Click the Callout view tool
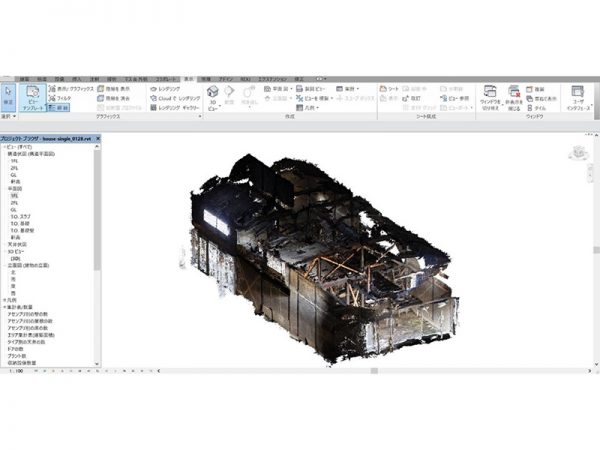600x450 pixels. click(x=249, y=96)
